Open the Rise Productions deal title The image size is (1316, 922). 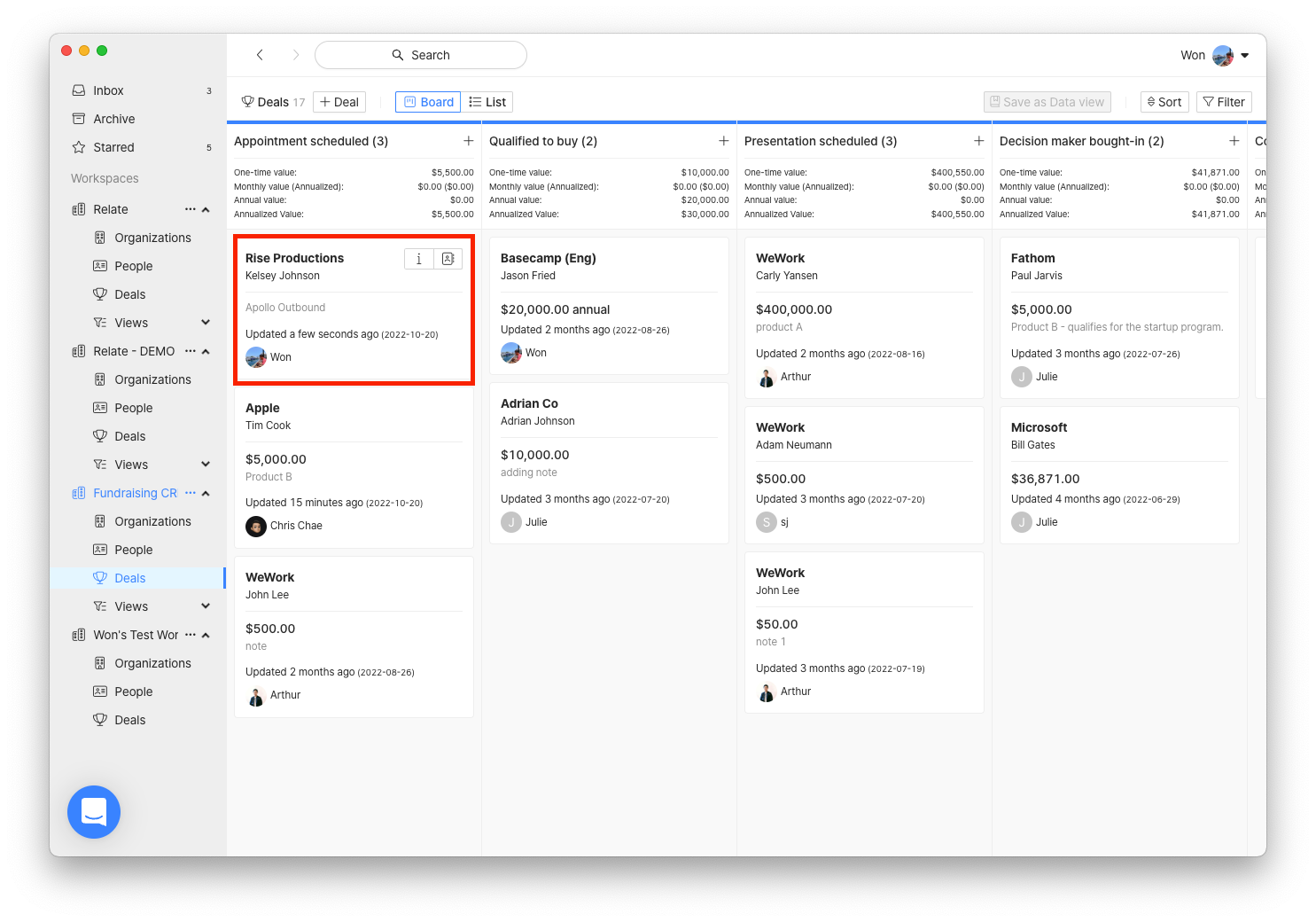[294, 258]
